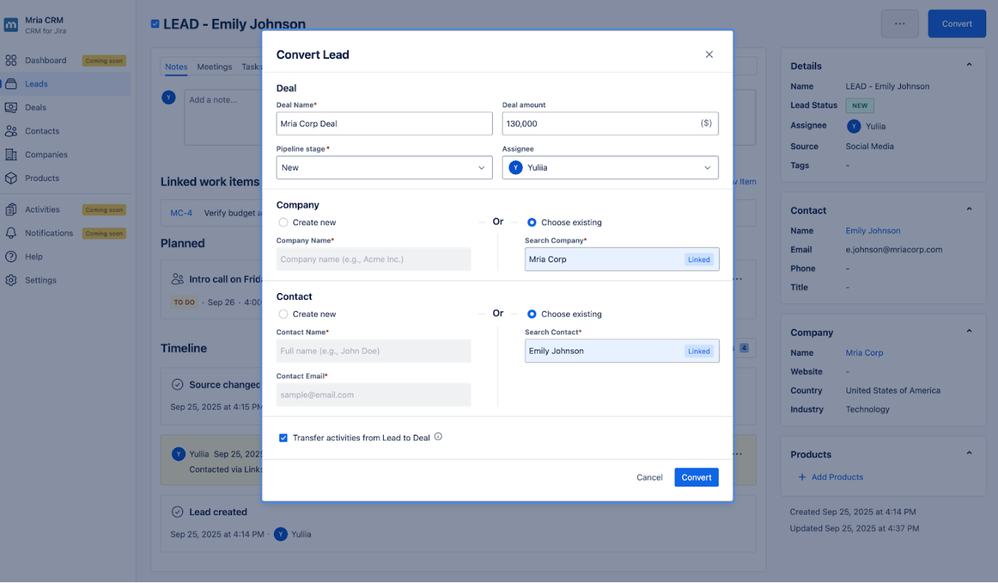Click the Mria CRM logo icon
Screen dimensions: 998x583
11,25
